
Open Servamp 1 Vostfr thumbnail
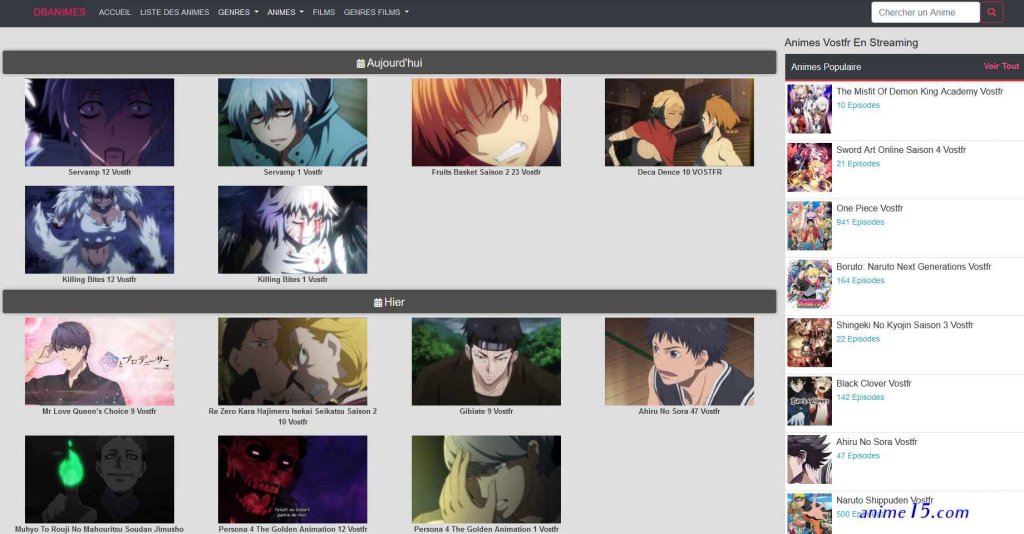[293, 122]
